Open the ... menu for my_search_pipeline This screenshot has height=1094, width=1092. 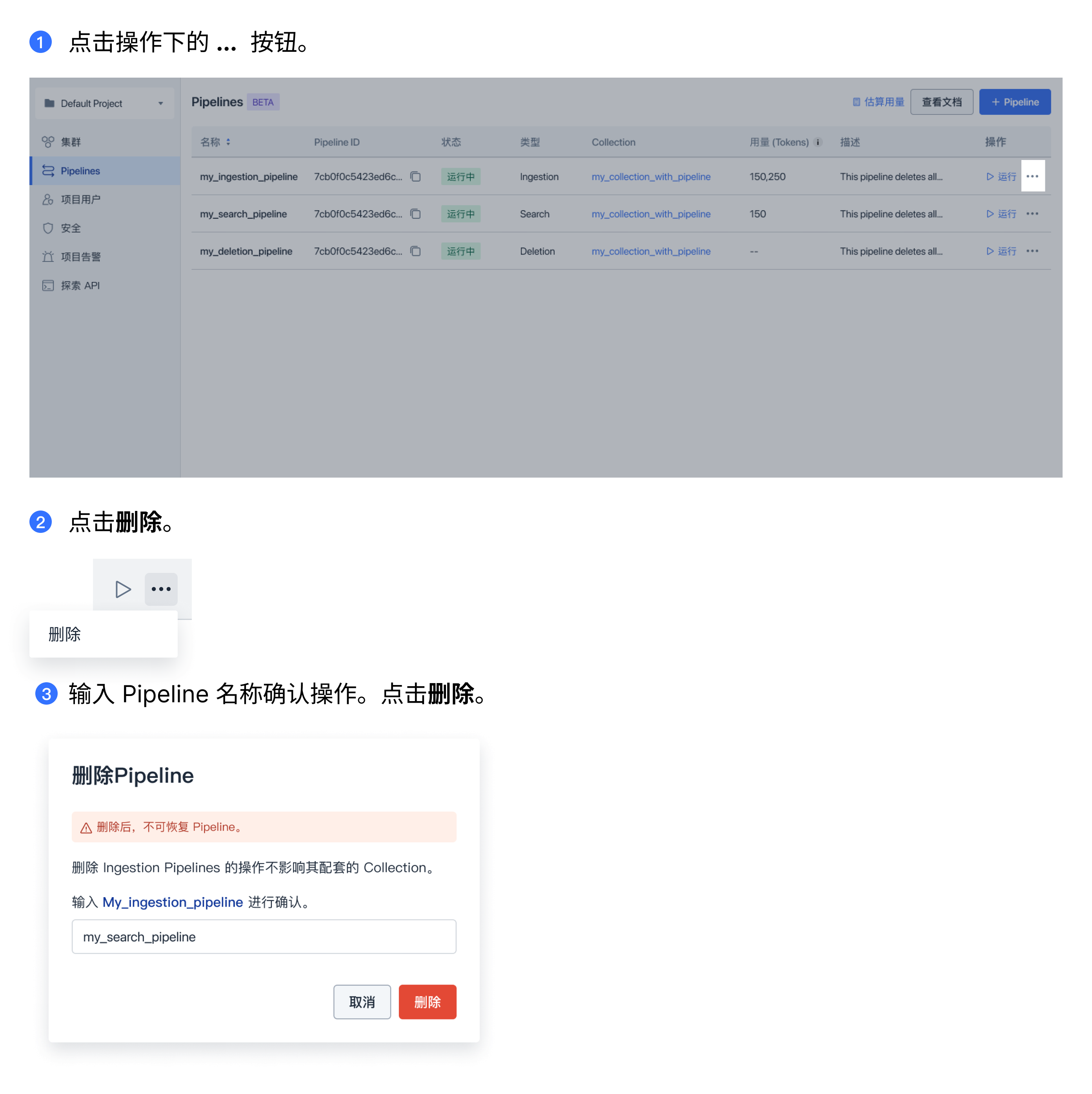pyautogui.click(x=1032, y=213)
